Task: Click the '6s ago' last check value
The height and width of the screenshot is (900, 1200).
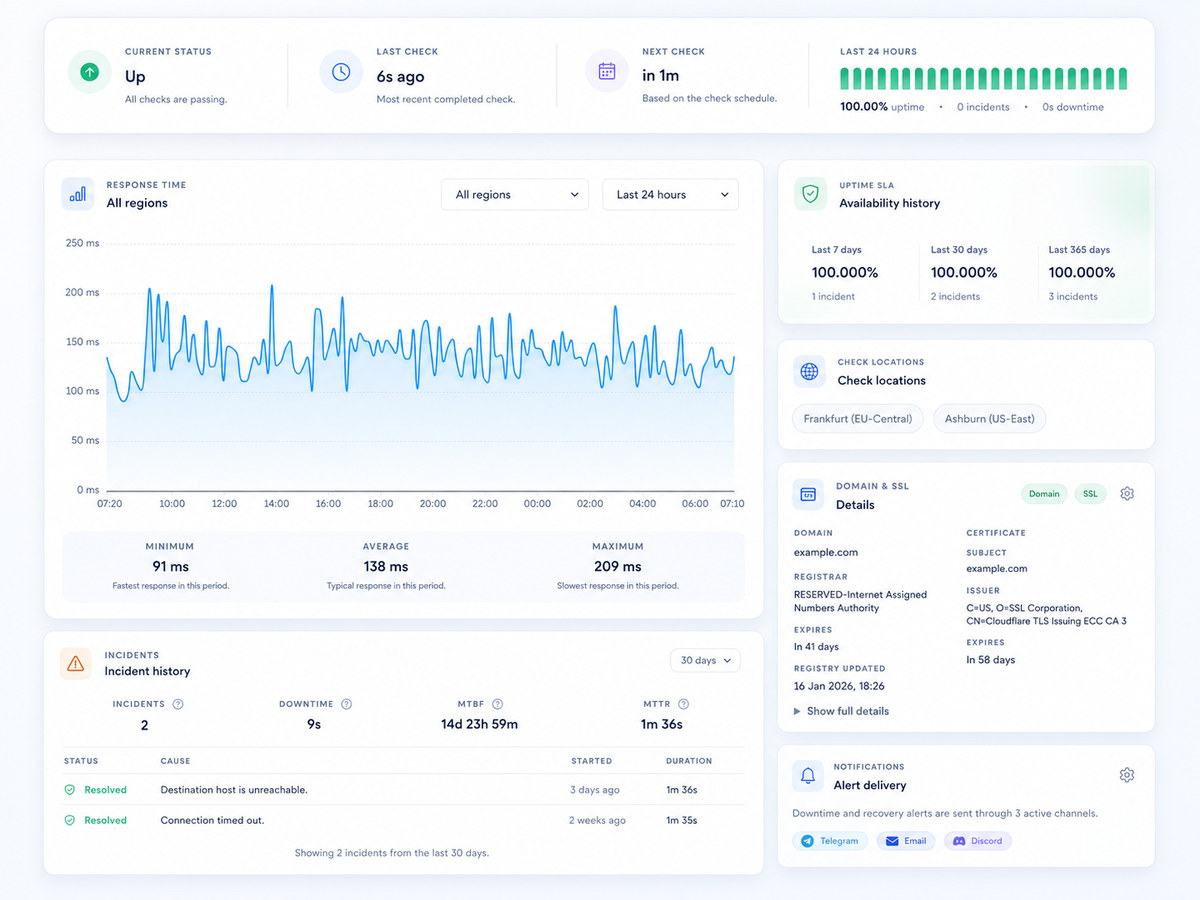Action: point(400,77)
